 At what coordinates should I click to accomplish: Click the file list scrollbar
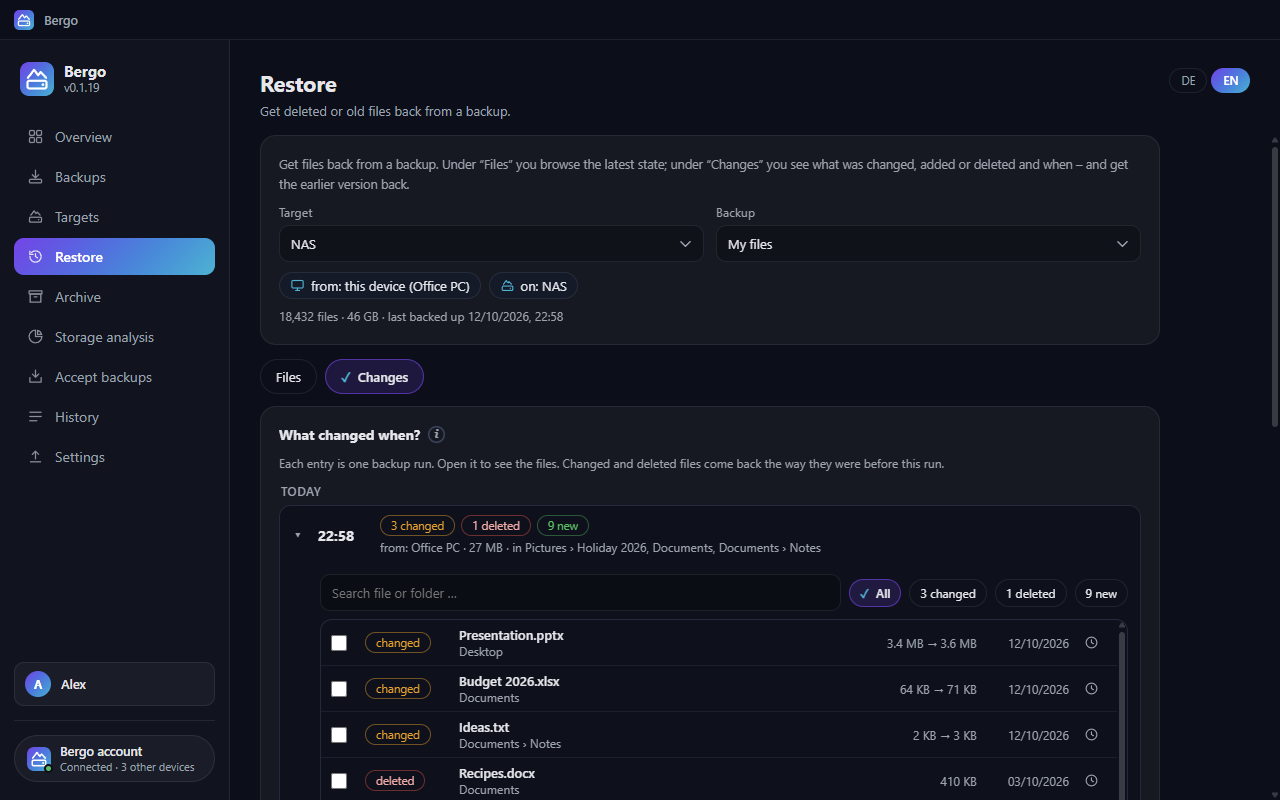click(1121, 715)
